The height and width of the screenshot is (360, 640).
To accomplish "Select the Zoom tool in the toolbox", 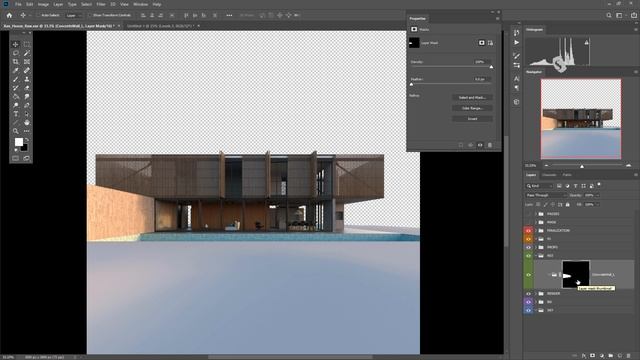I will (x=16, y=131).
